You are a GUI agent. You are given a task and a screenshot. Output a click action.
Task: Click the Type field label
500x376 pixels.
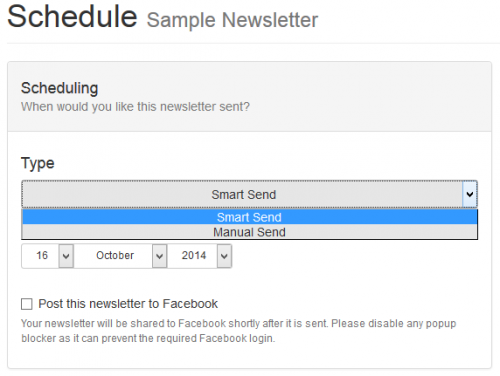38,163
